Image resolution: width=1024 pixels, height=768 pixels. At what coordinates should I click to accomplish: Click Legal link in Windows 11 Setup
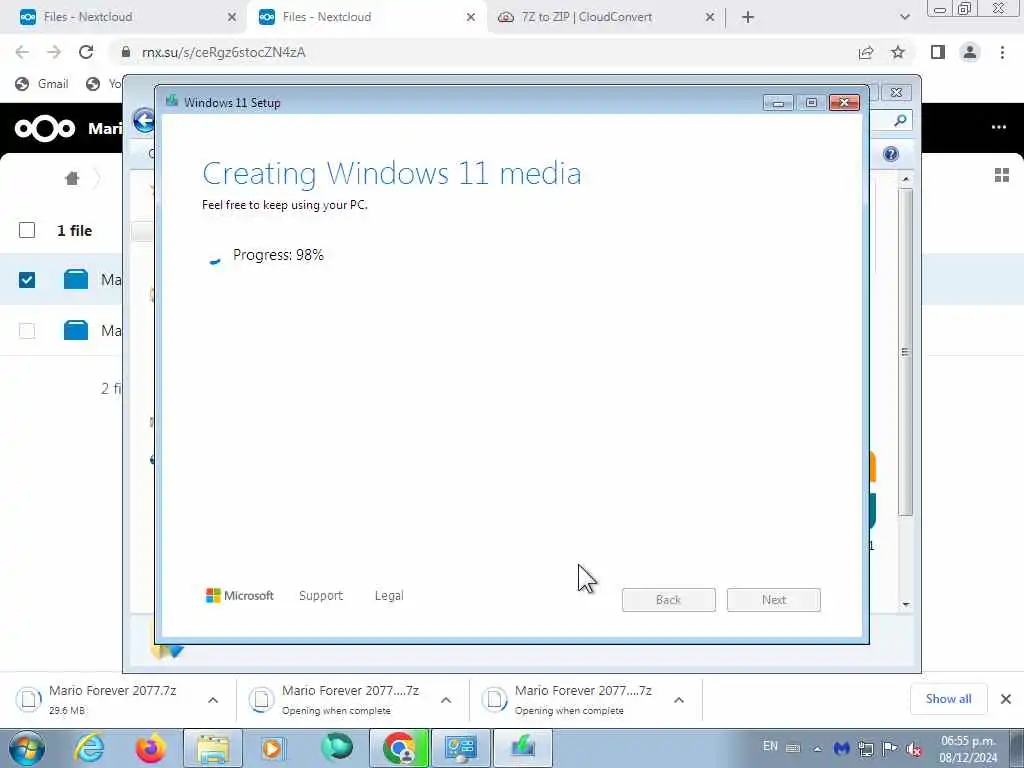click(389, 596)
